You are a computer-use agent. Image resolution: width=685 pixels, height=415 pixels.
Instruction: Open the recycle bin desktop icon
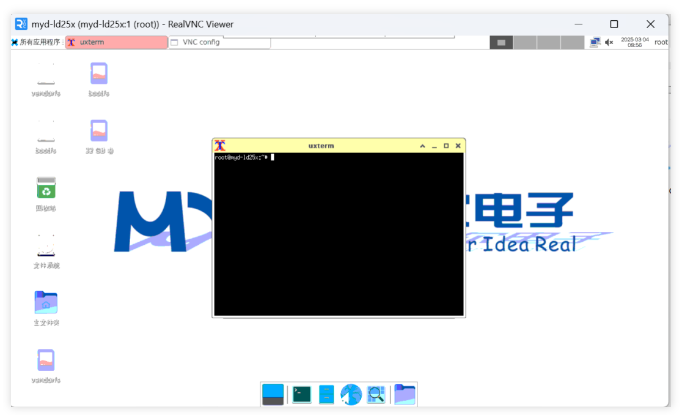coord(46,188)
